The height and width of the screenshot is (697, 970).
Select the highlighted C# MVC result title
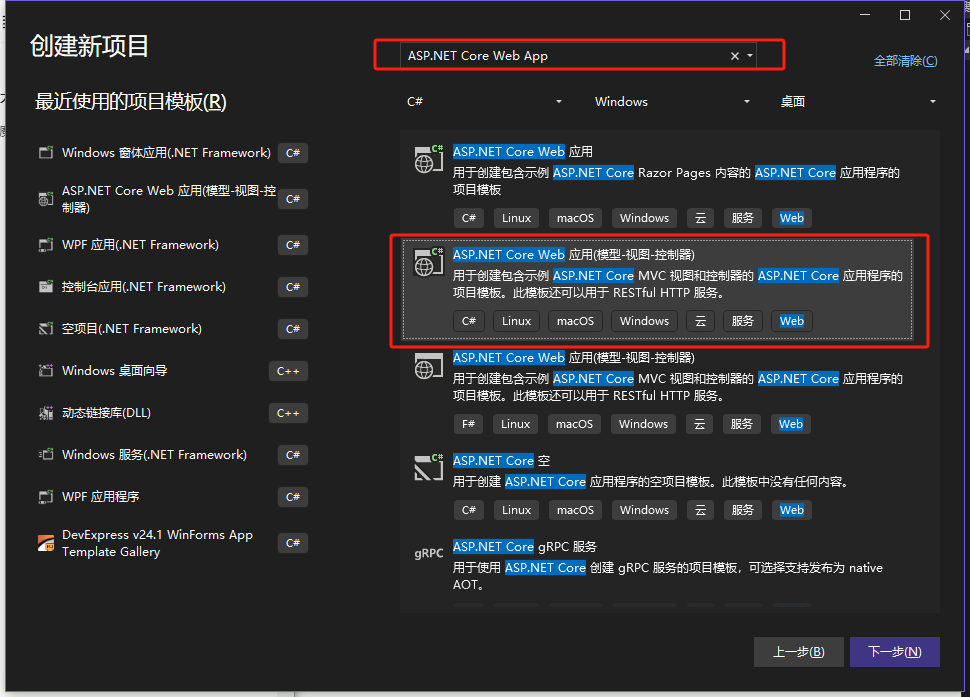(x=573, y=255)
